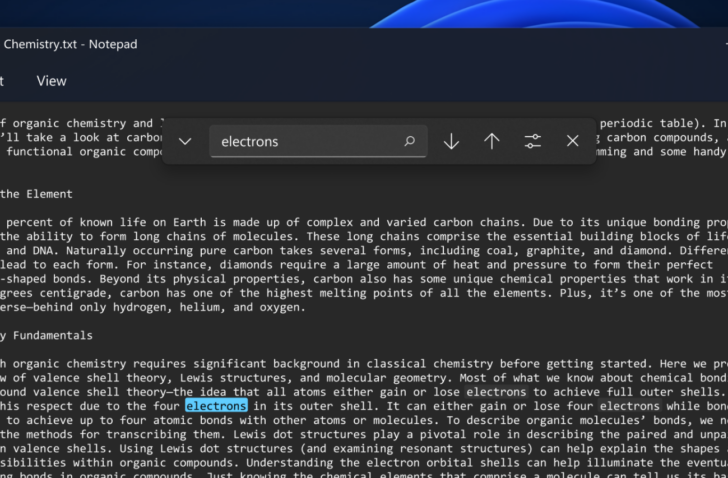Click the word 'Earth' in the text
Screen dimensions: 728x478
coord(190,222)
